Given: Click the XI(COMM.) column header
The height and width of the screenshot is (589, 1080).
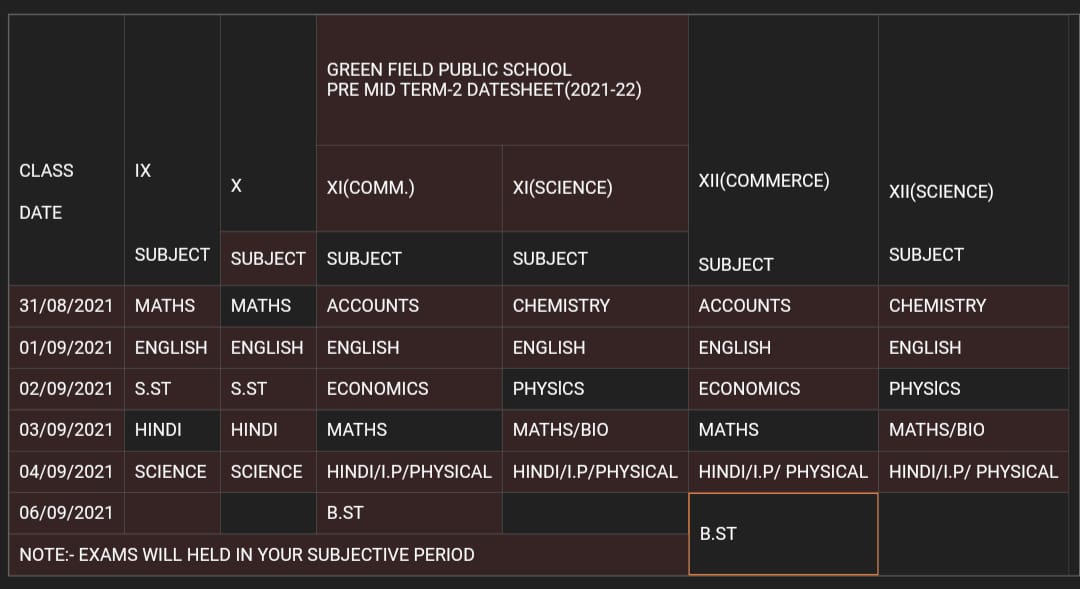Looking at the screenshot, I should pyautogui.click(x=409, y=188).
